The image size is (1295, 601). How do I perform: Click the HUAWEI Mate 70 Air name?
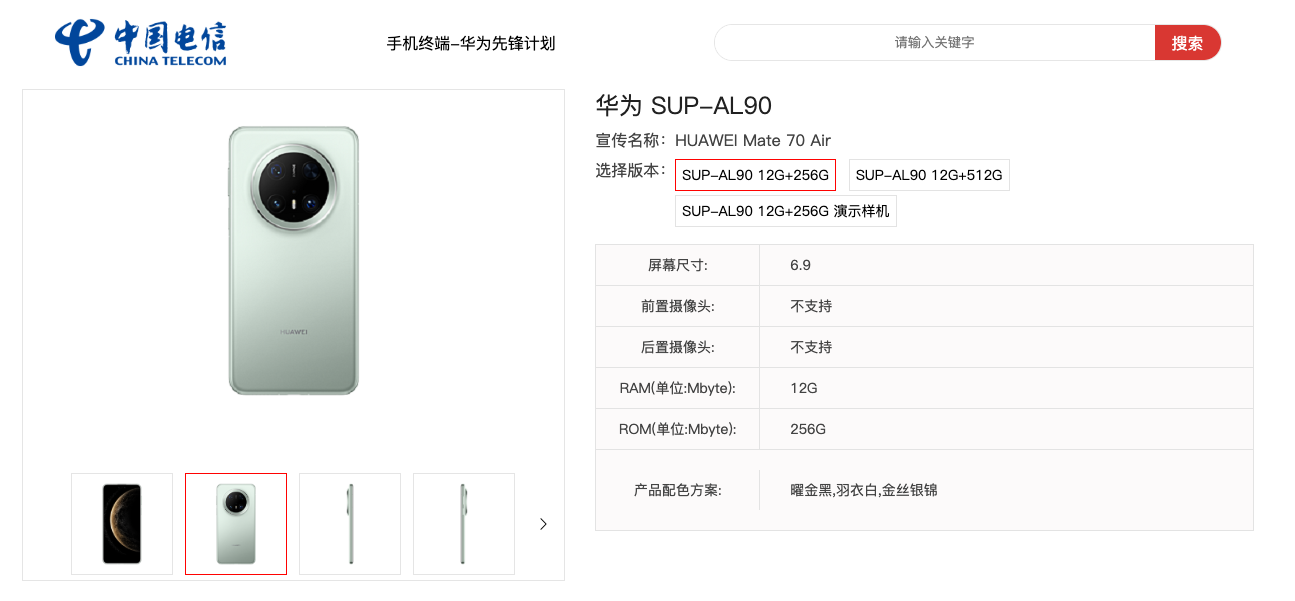pos(755,140)
